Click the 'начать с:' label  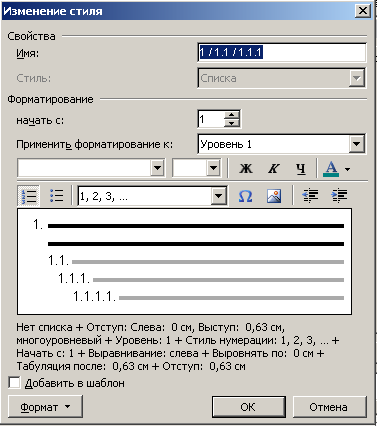tap(40, 120)
